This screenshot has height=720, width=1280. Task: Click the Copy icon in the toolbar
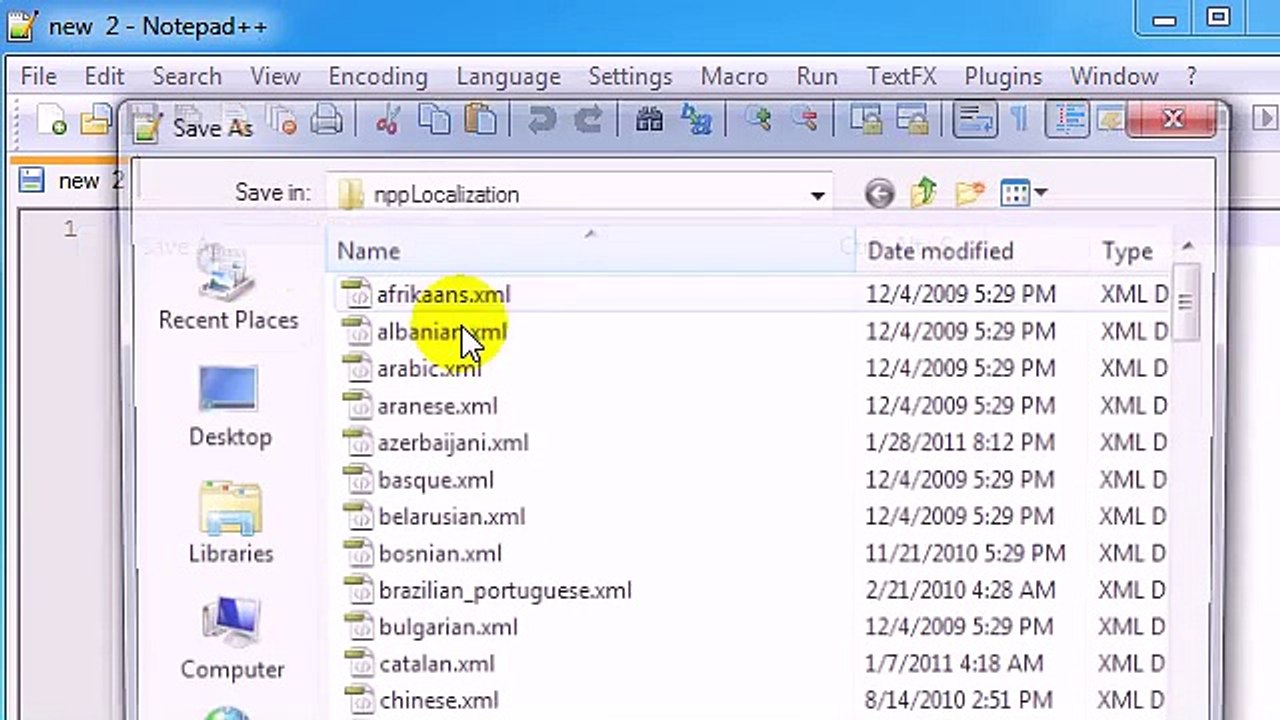click(x=434, y=121)
